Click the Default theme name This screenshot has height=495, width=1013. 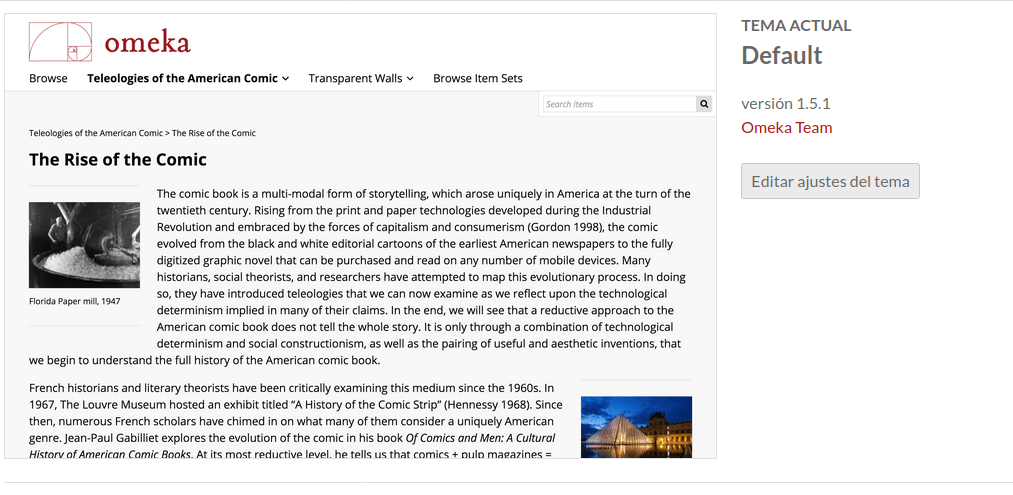point(781,56)
